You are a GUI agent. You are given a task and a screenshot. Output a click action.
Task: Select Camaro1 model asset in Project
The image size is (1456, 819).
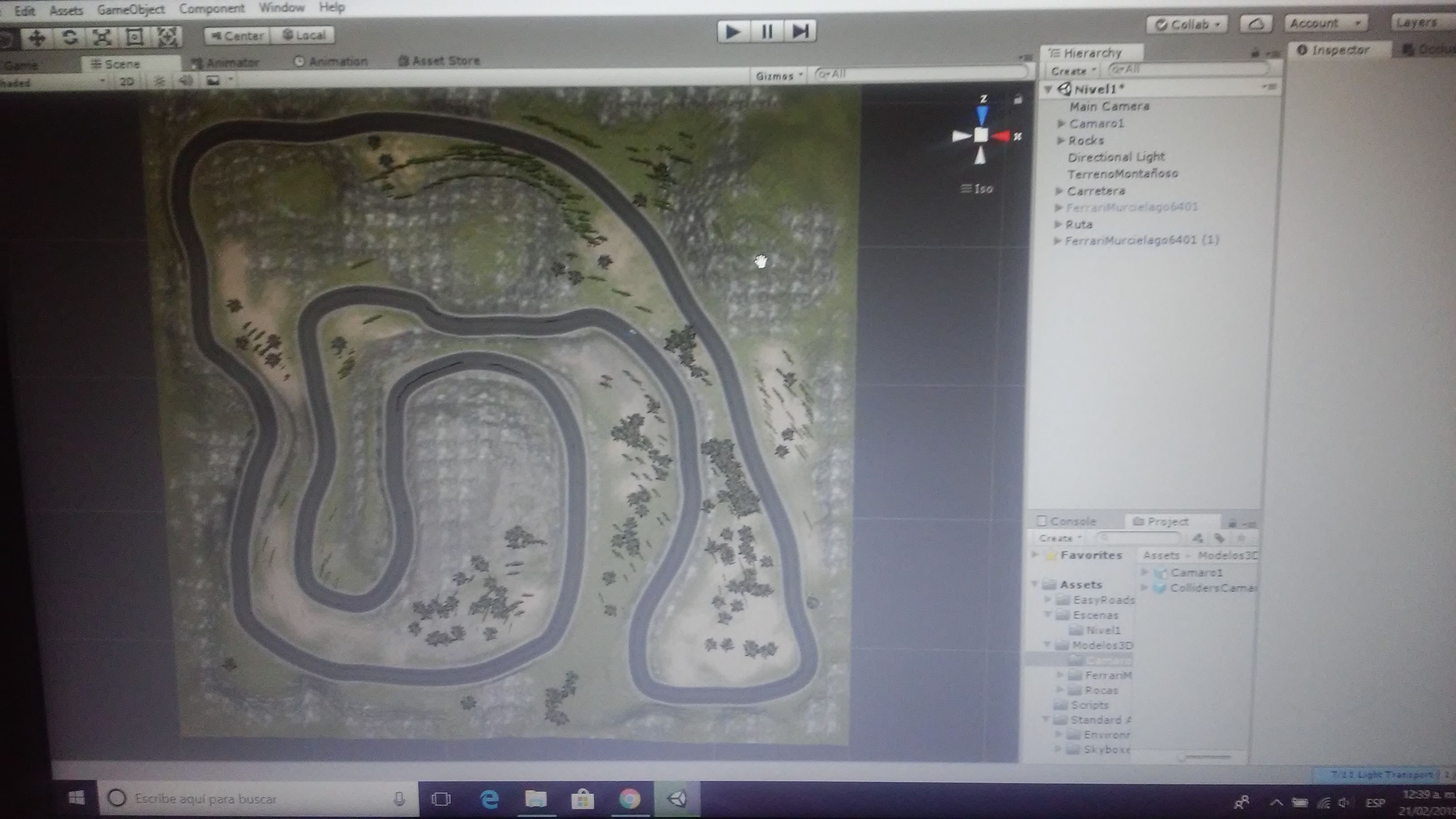pos(1195,573)
